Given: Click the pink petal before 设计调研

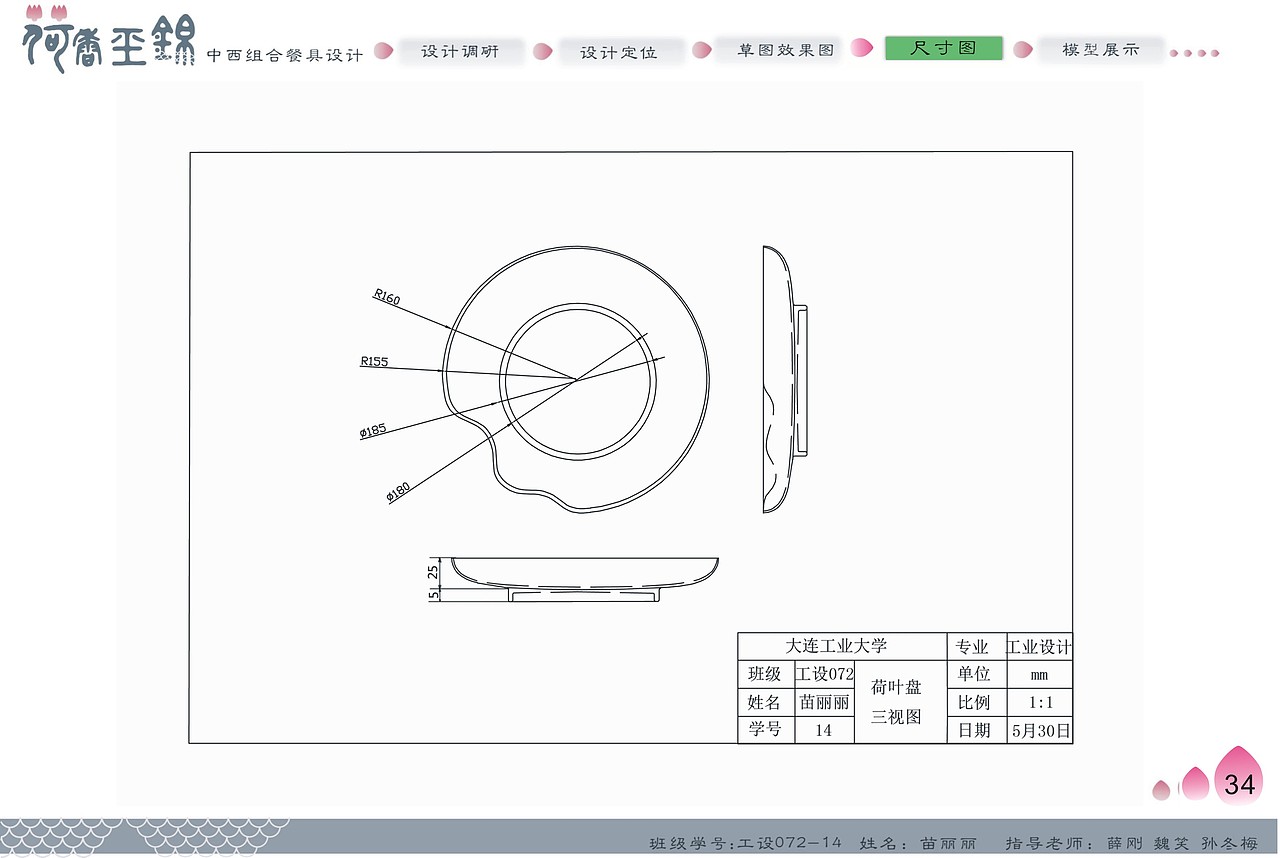Looking at the screenshot, I should (382, 50).
